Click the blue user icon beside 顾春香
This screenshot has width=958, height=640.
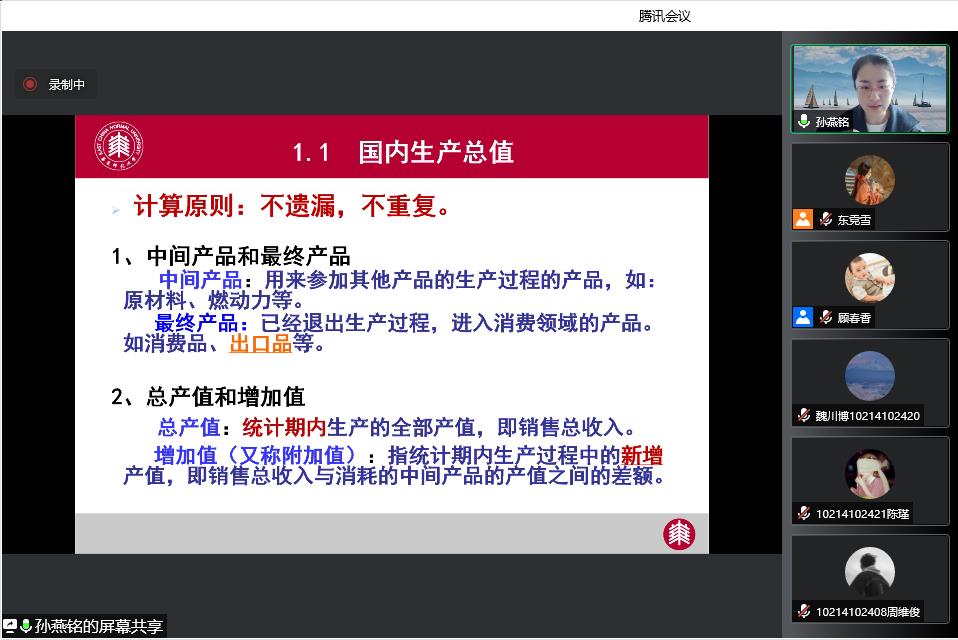coord(803,317)
